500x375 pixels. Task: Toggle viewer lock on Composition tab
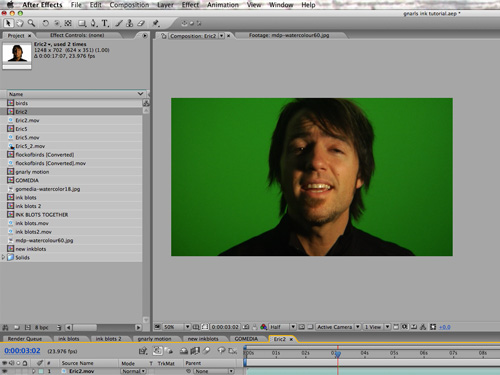point(163,36)
